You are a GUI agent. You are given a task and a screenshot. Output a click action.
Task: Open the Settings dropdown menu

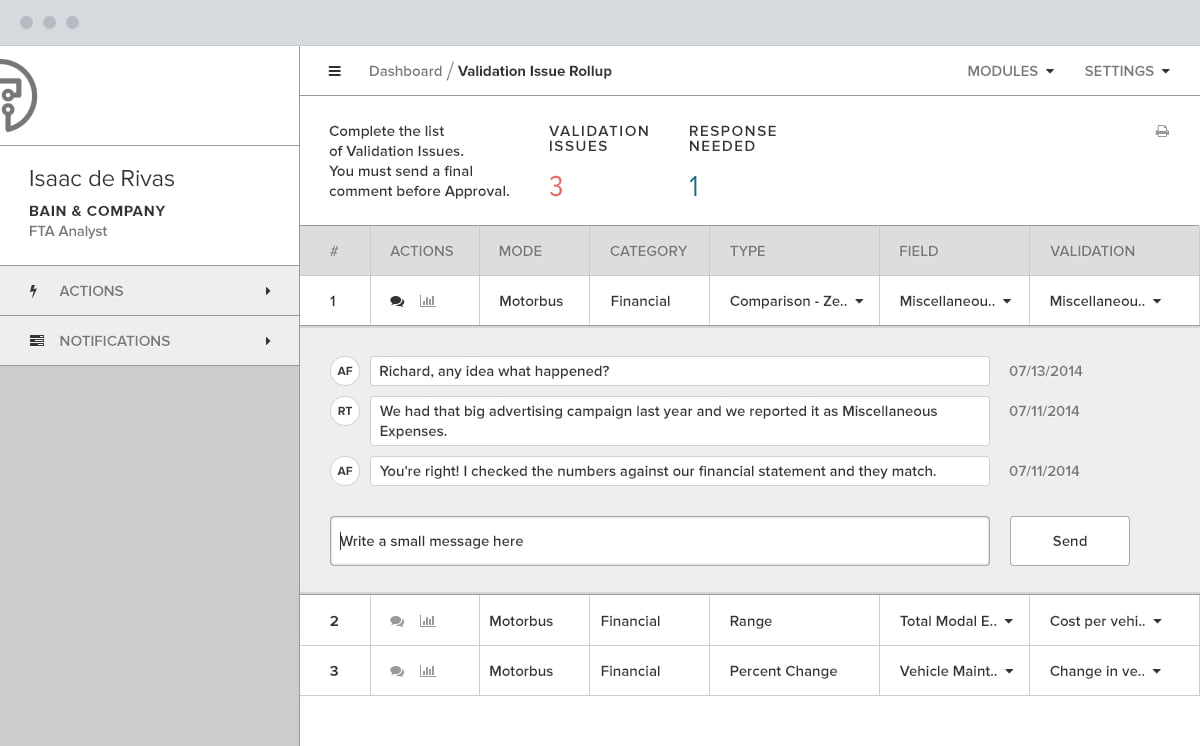point(1126,71)
